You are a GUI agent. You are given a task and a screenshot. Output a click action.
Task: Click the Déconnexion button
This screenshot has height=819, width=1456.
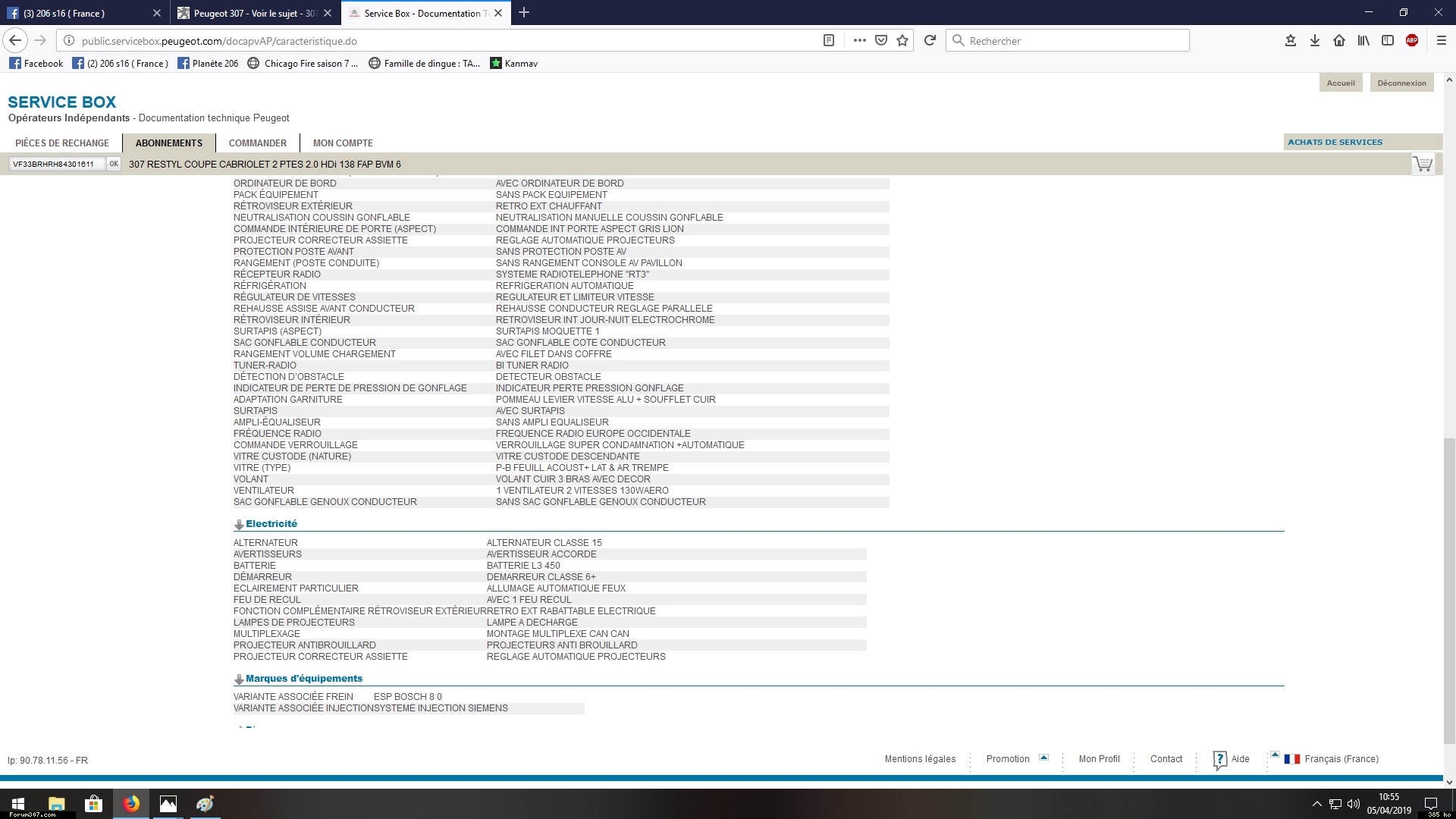coord(1401,83)
